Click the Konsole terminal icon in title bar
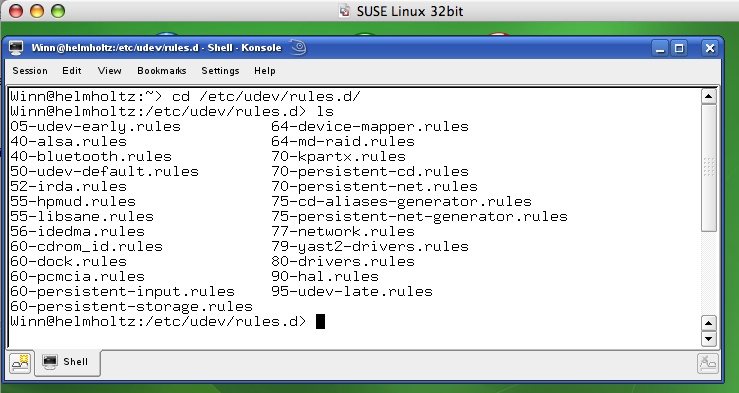The width and height of the screenshot is (739, 393). point(16,48)
